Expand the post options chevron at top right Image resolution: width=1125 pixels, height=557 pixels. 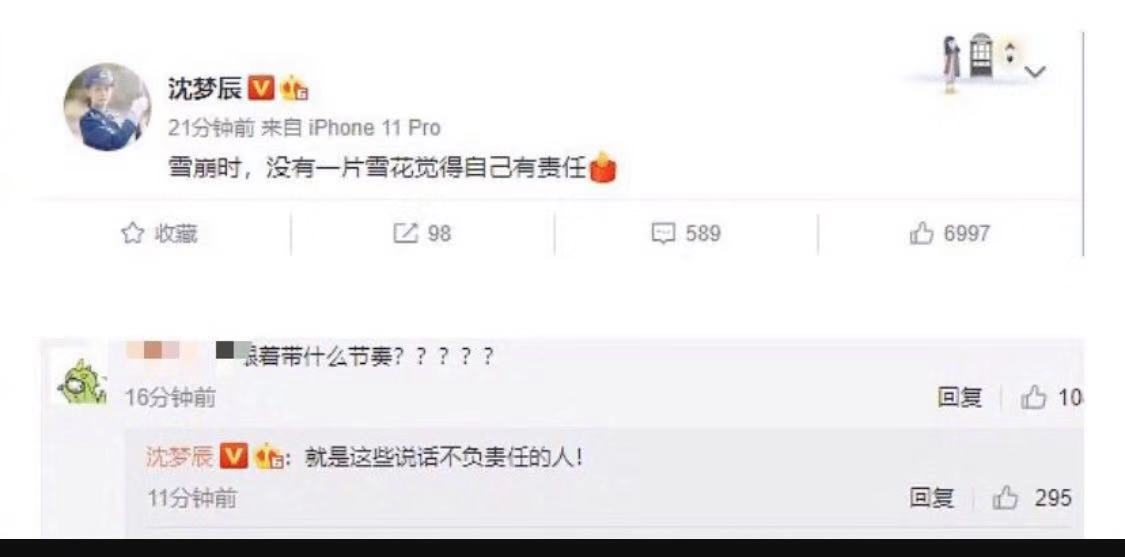[x=1035, y=71]
